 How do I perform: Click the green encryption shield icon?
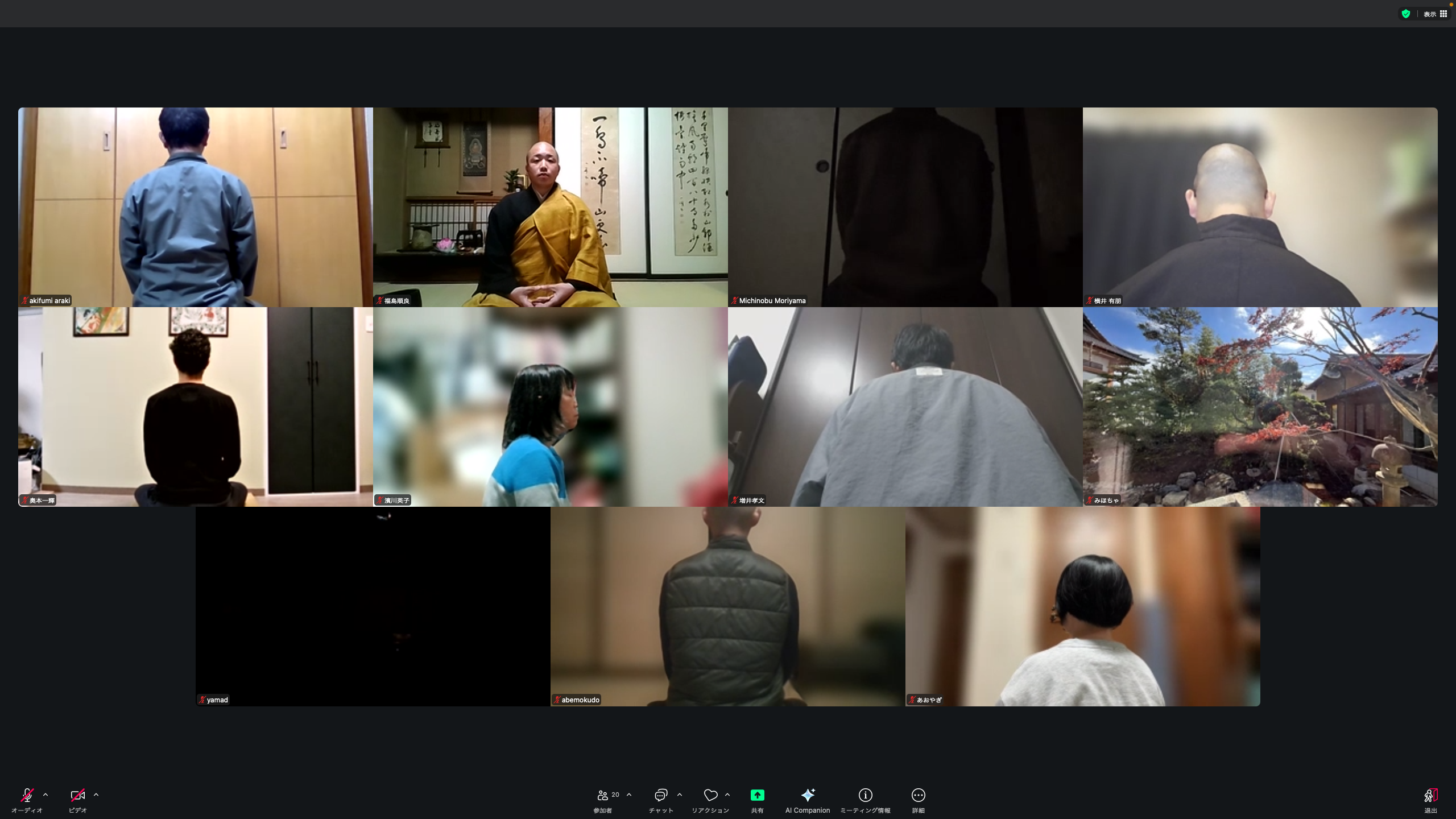(x=1406, y=14)
